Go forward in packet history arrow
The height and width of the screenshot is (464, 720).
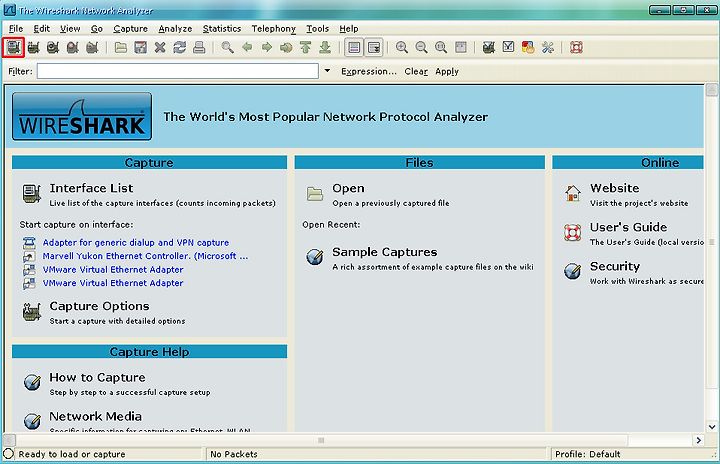coord(267,47)
